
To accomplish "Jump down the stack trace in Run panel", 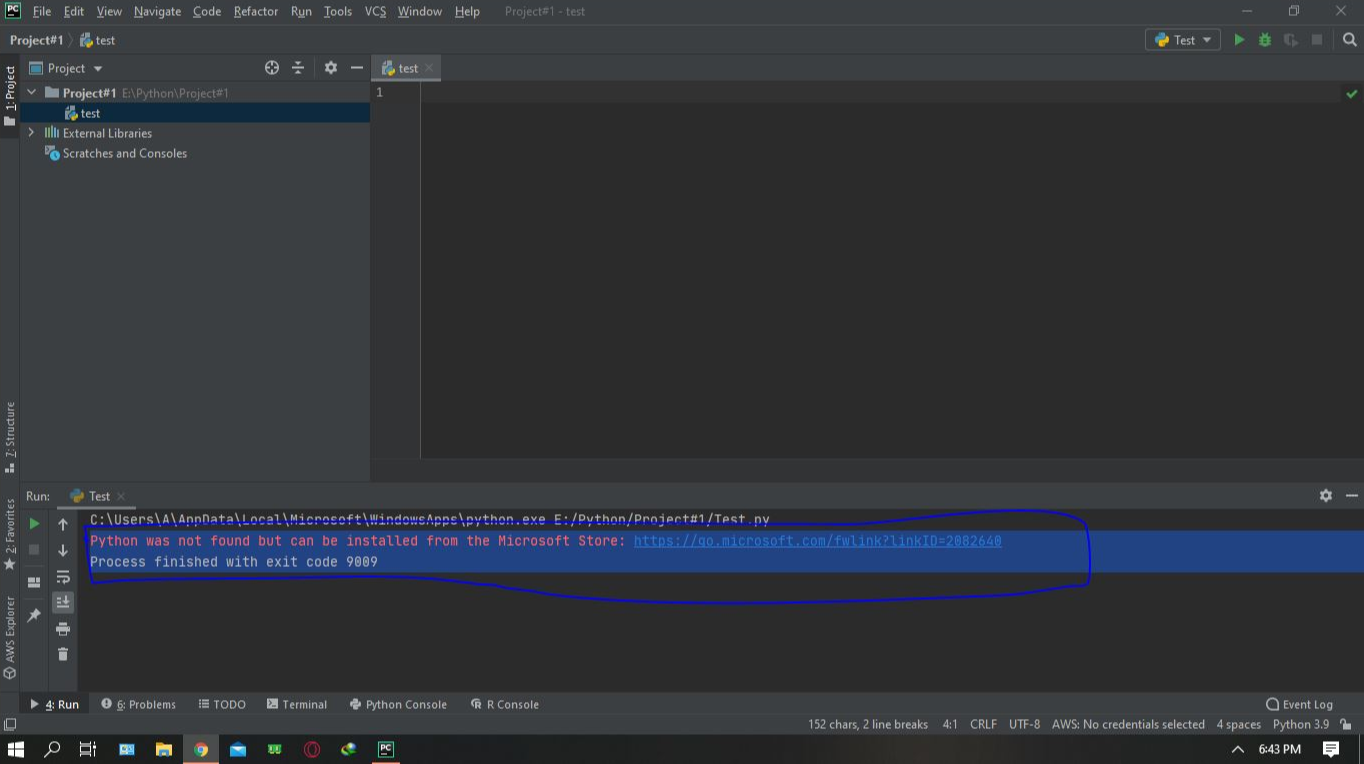I will click(x=63, y=550).
